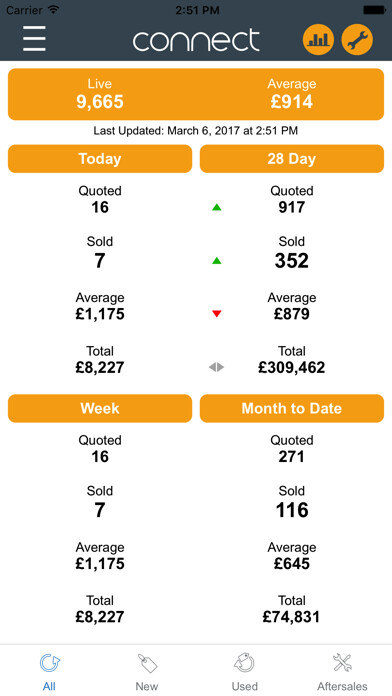Screen dimensions: 392x696
Task: Tap the Week header button
Action: pos(100,408)
